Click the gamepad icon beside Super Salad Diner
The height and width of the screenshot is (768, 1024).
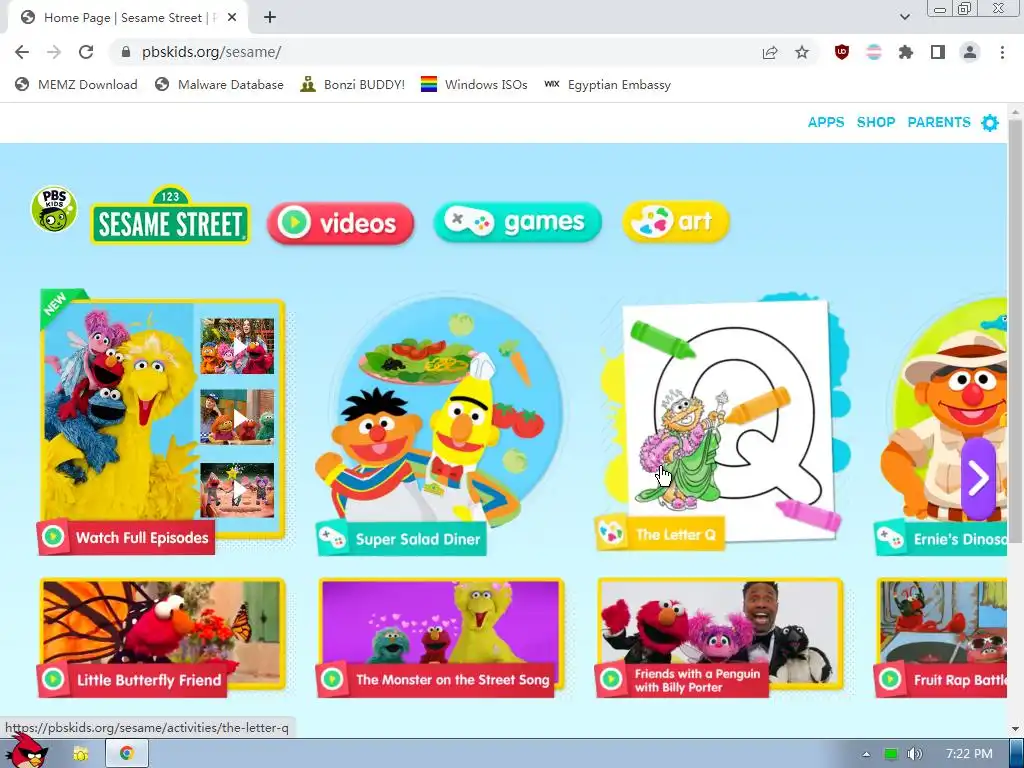coord(332,538)
